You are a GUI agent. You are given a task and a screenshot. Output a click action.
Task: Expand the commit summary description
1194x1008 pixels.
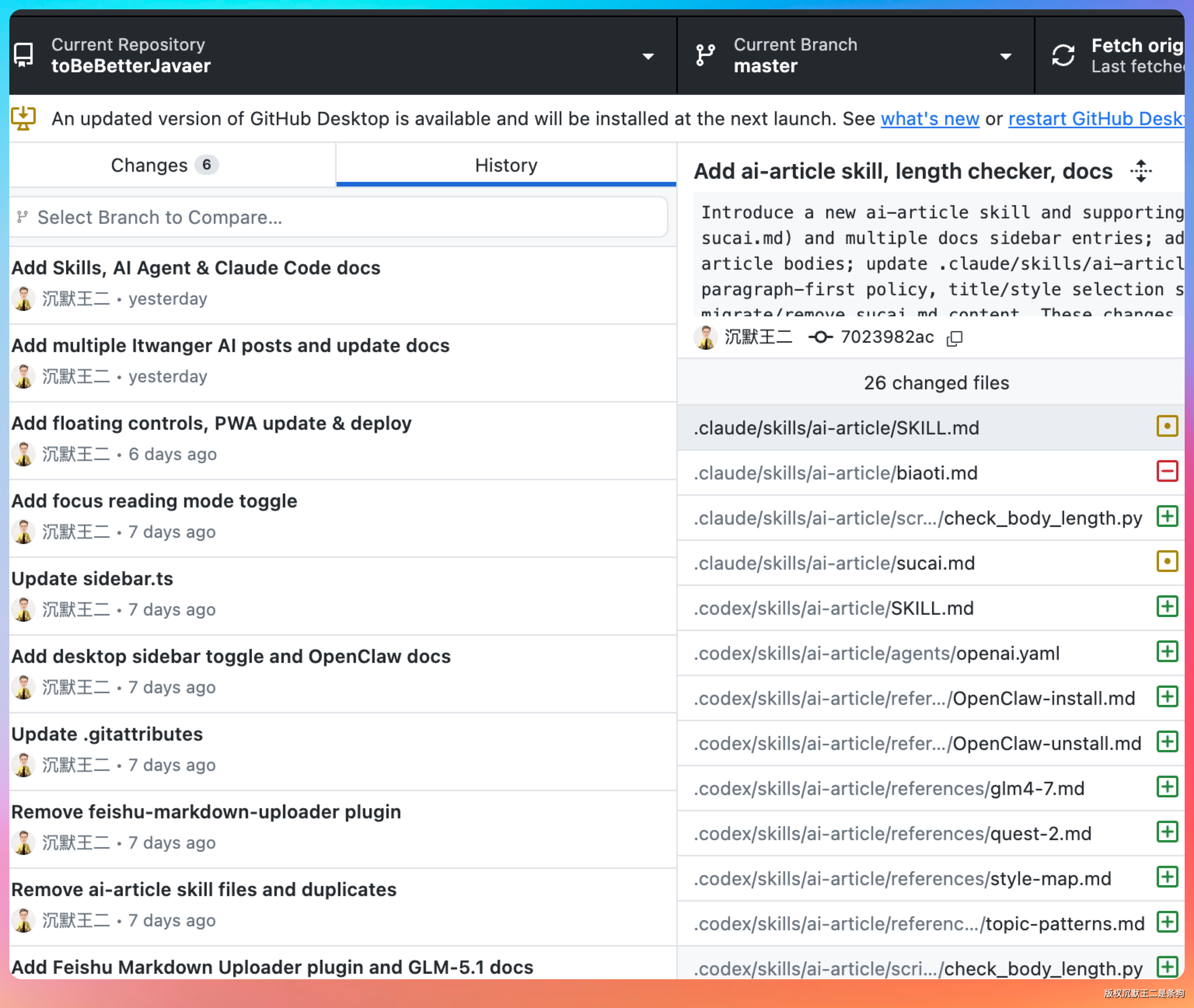[x=1141, y=171]
